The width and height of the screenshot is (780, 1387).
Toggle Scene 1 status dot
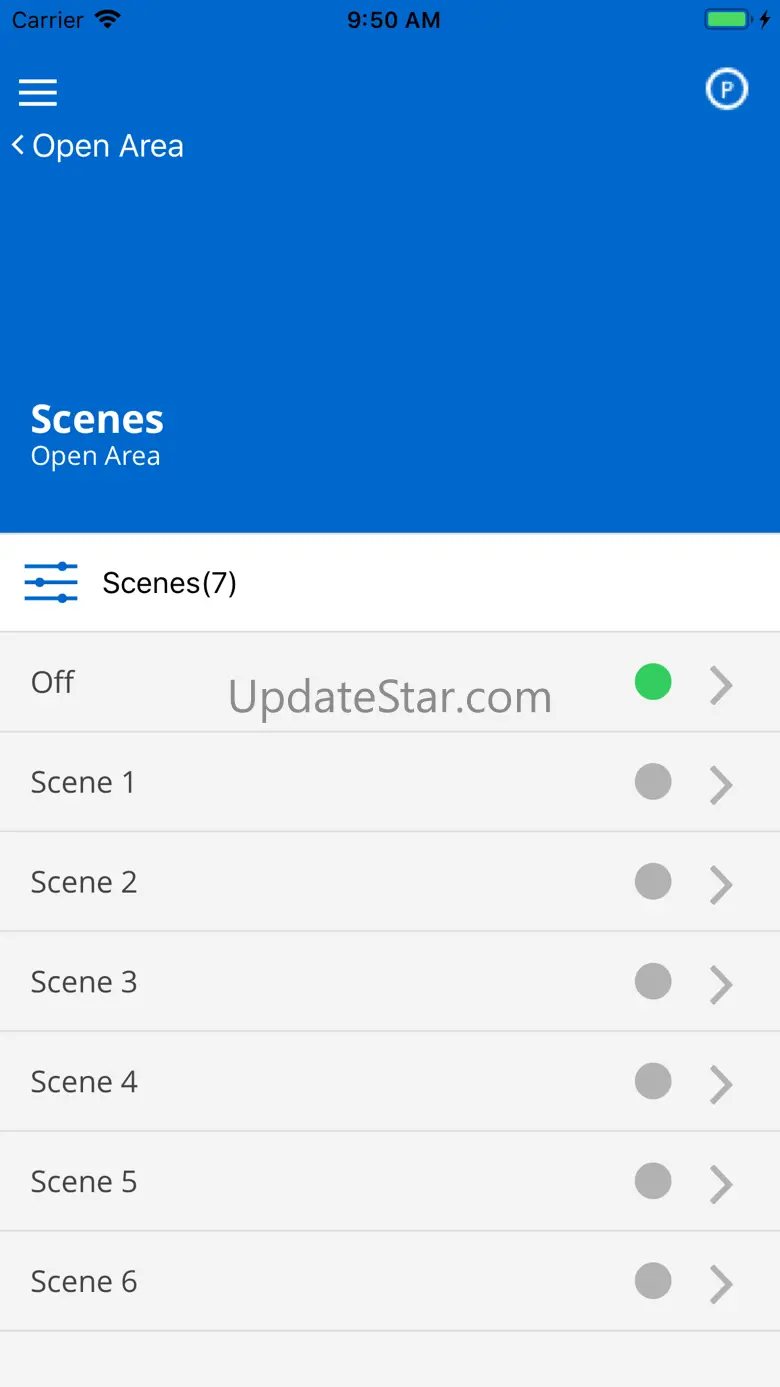pyautogui.click(x=653, y=782)
